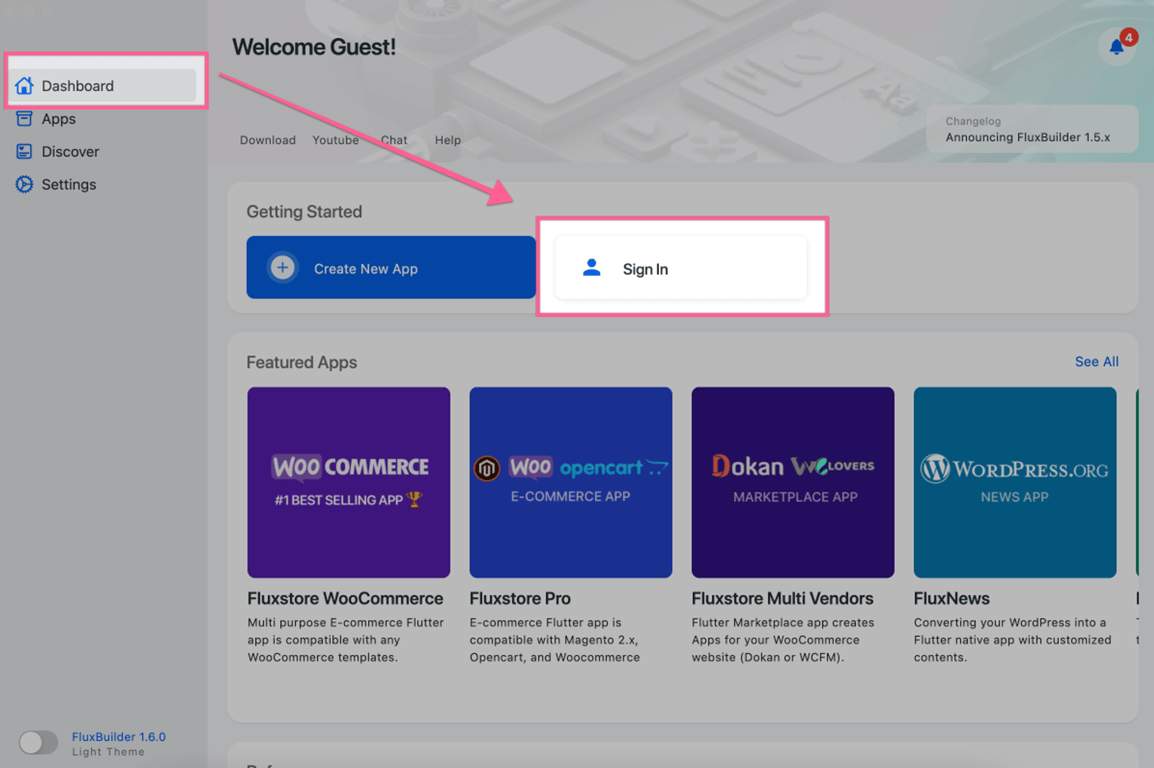Open notifications bell with badge 4

[x=1117, y=47]
